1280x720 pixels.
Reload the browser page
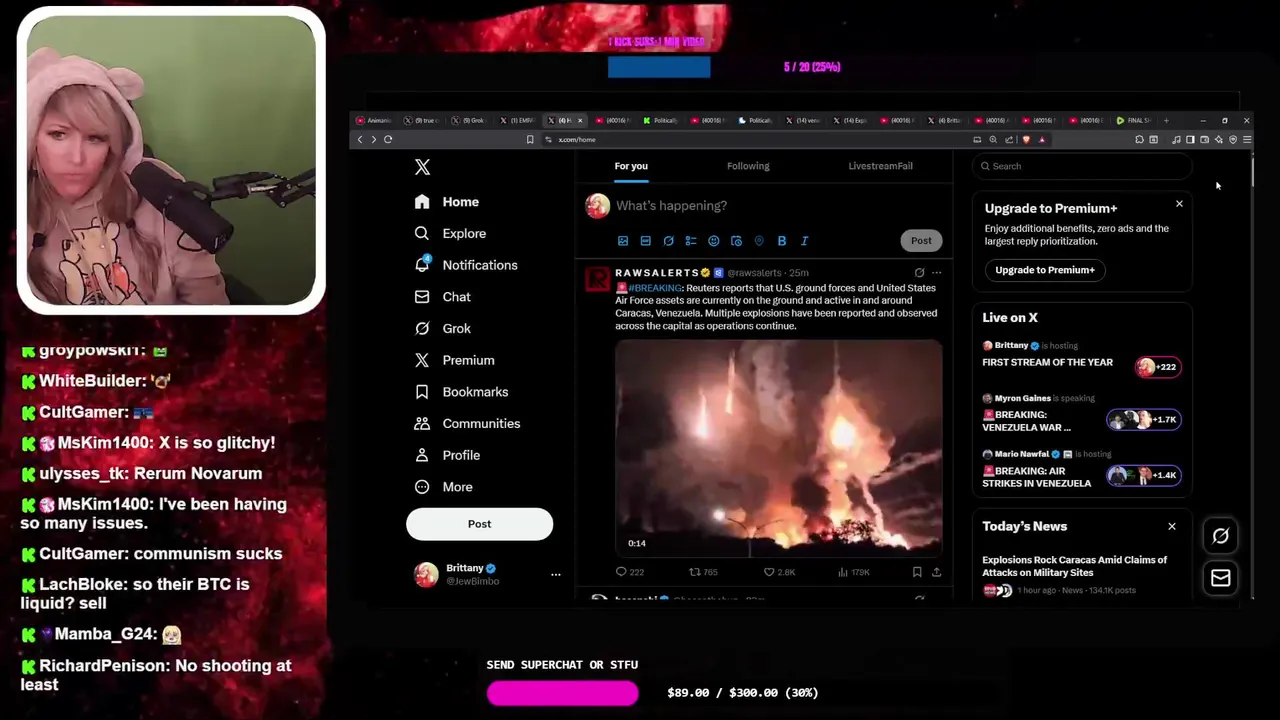coord(388,140)
